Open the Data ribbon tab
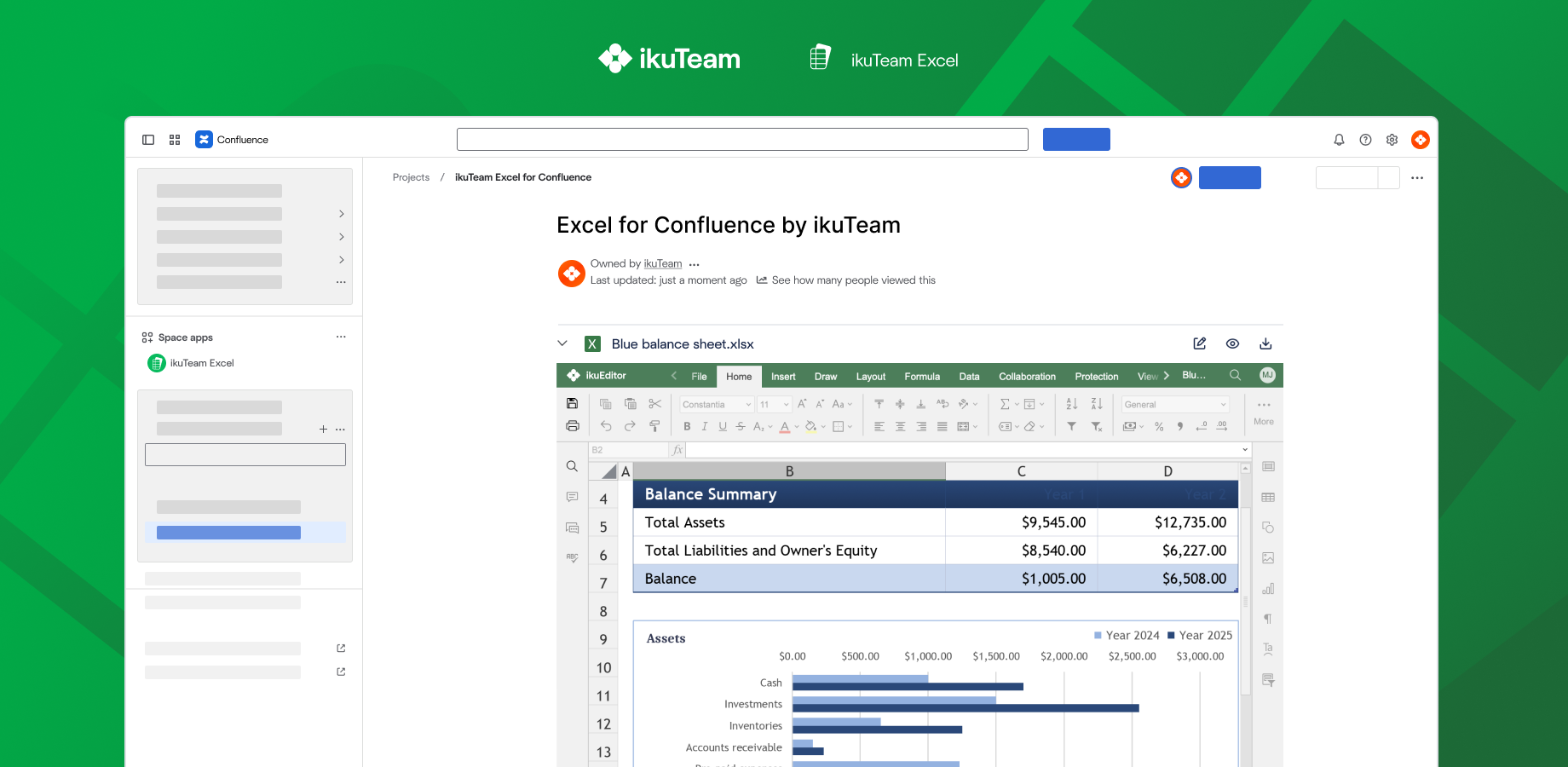This screenshot has width=1568, height=767. pos(969,376)
